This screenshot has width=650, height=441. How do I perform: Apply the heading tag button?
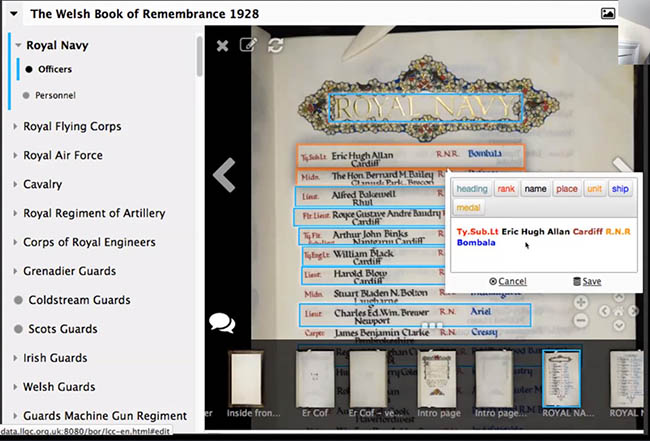(472, 189)
